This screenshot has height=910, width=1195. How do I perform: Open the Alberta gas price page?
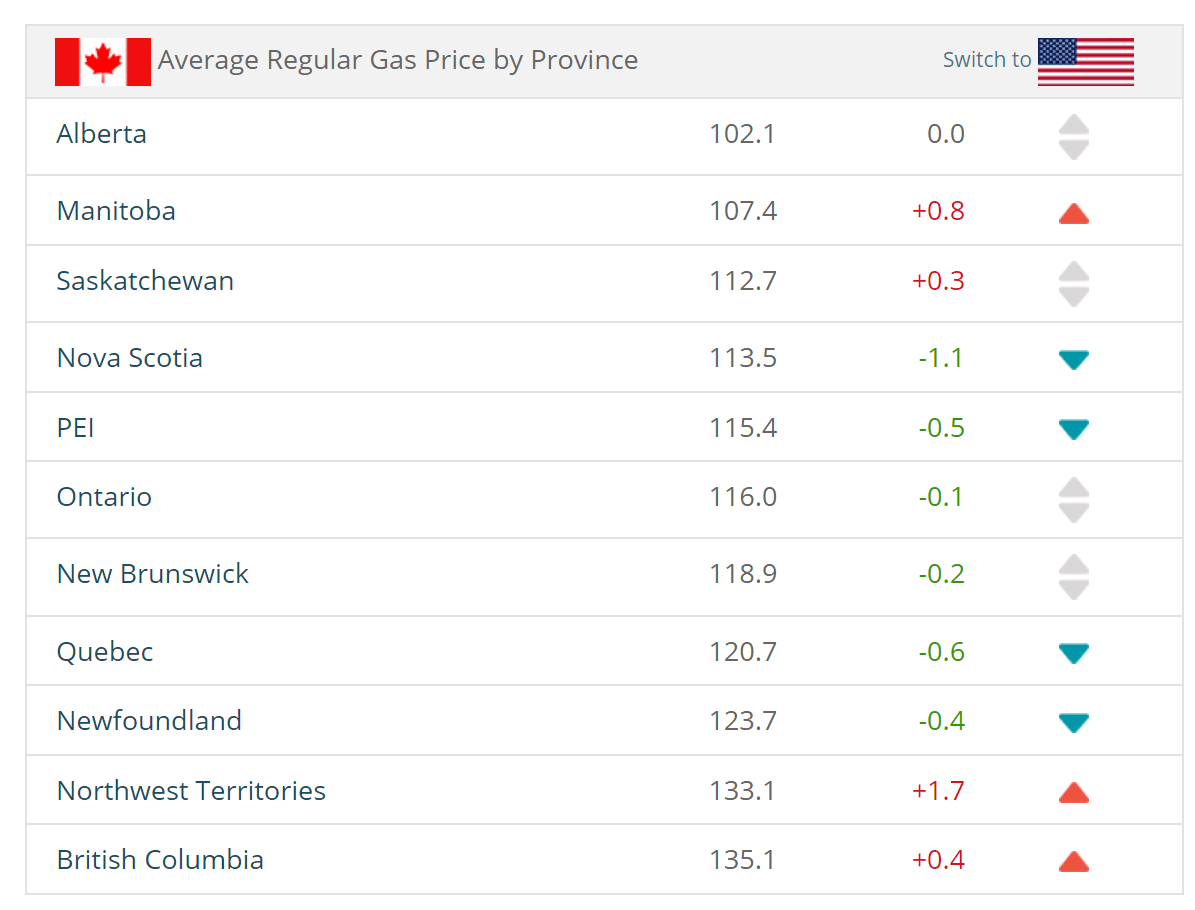tap(101, 134)
